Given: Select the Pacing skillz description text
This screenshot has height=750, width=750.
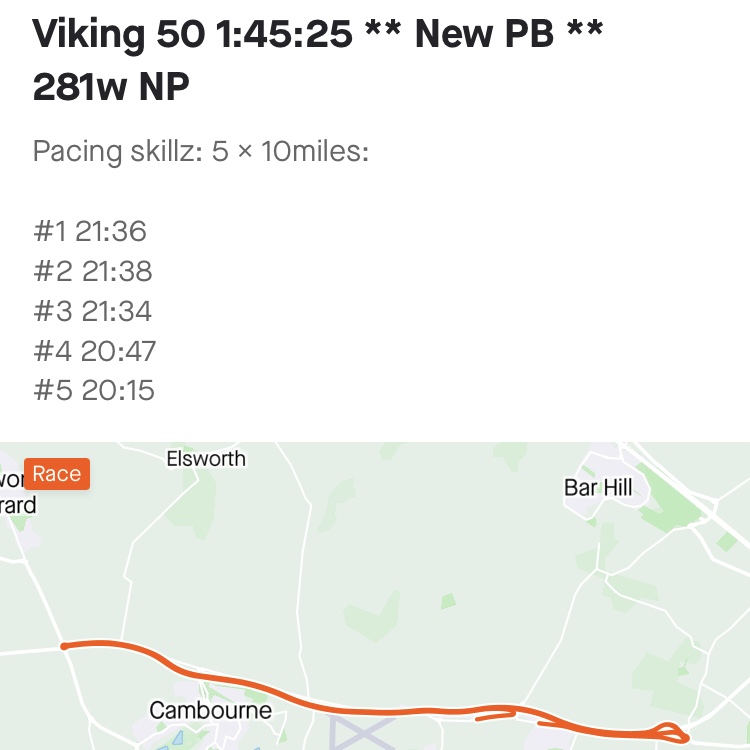Looking at the screenshot, I should point(201,152).
